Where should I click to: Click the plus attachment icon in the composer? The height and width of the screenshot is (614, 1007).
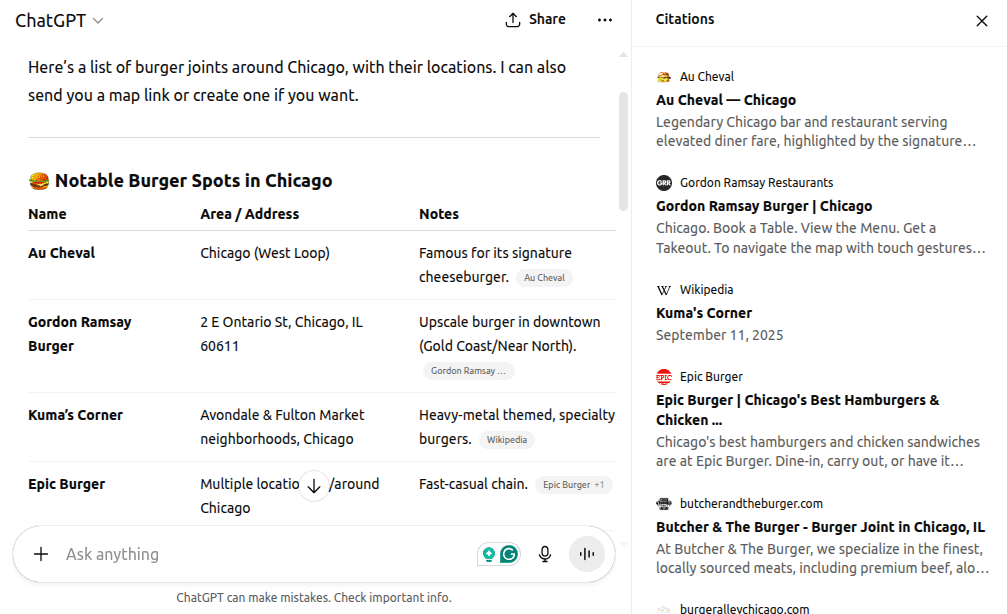click(41, 553)
